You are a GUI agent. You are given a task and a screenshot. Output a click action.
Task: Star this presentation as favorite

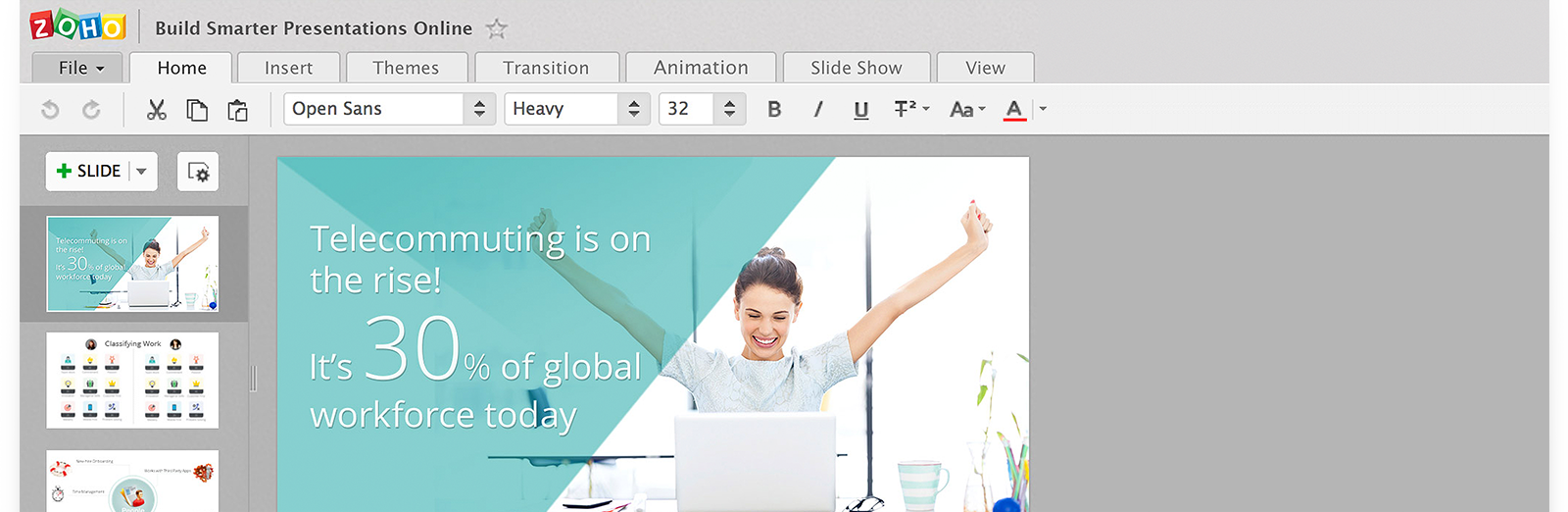497,29
